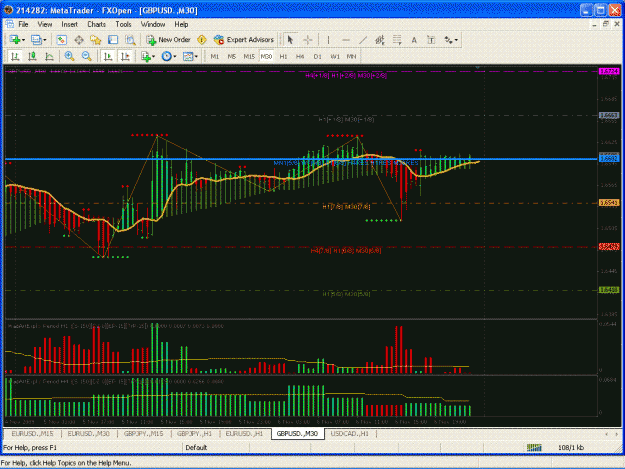Set timeframe to M5
This screenshot has height=469, width=625.
pos(232,57)
